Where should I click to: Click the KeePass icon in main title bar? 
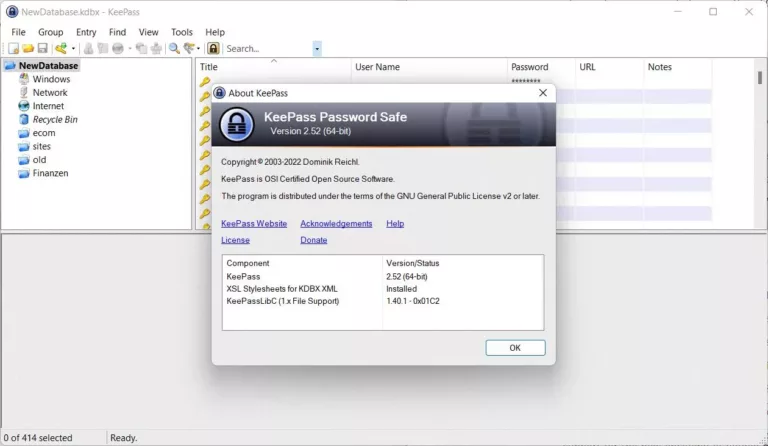(12, 12)
